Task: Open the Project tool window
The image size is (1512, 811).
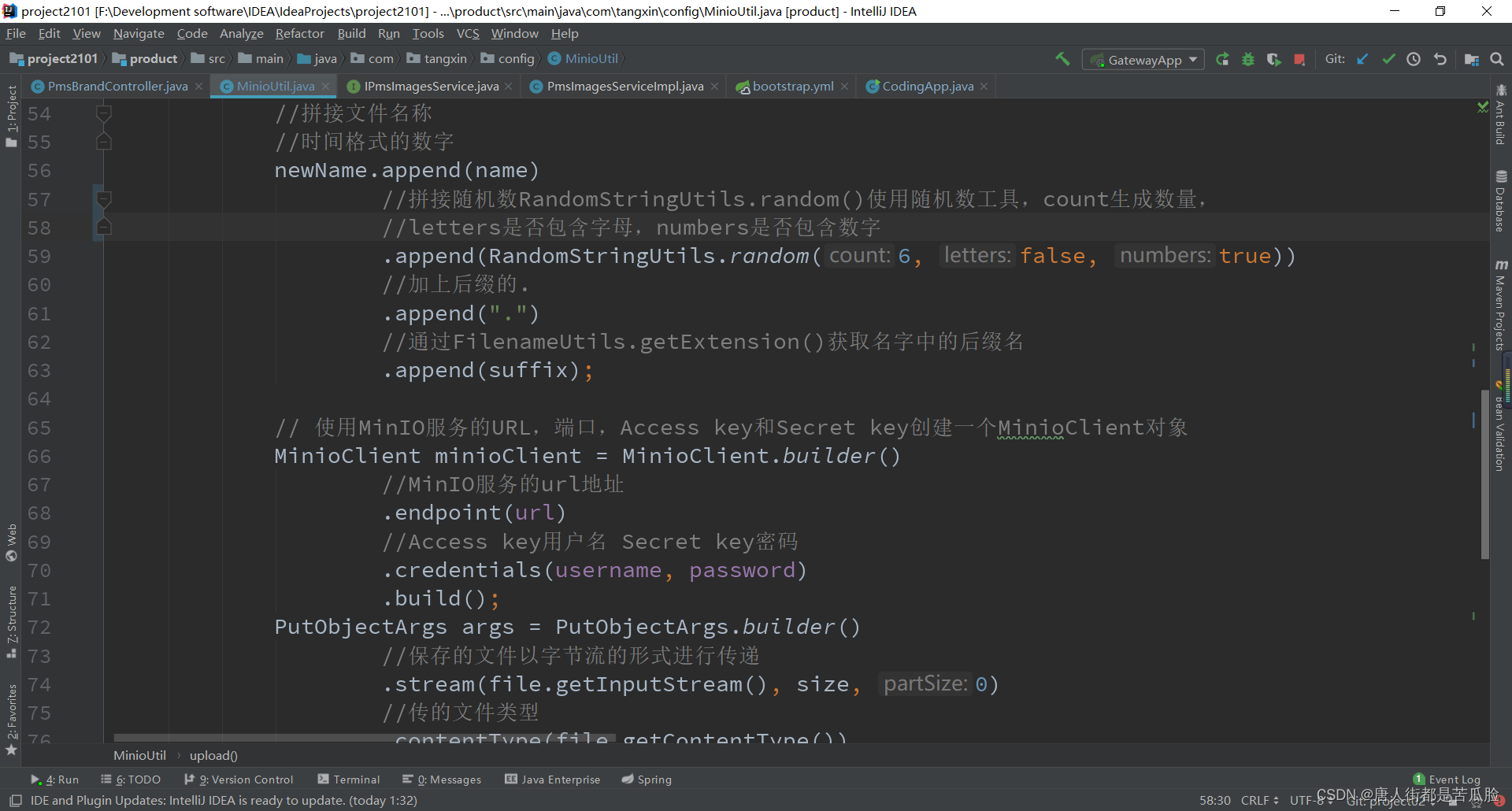Action: coord(11,116)
